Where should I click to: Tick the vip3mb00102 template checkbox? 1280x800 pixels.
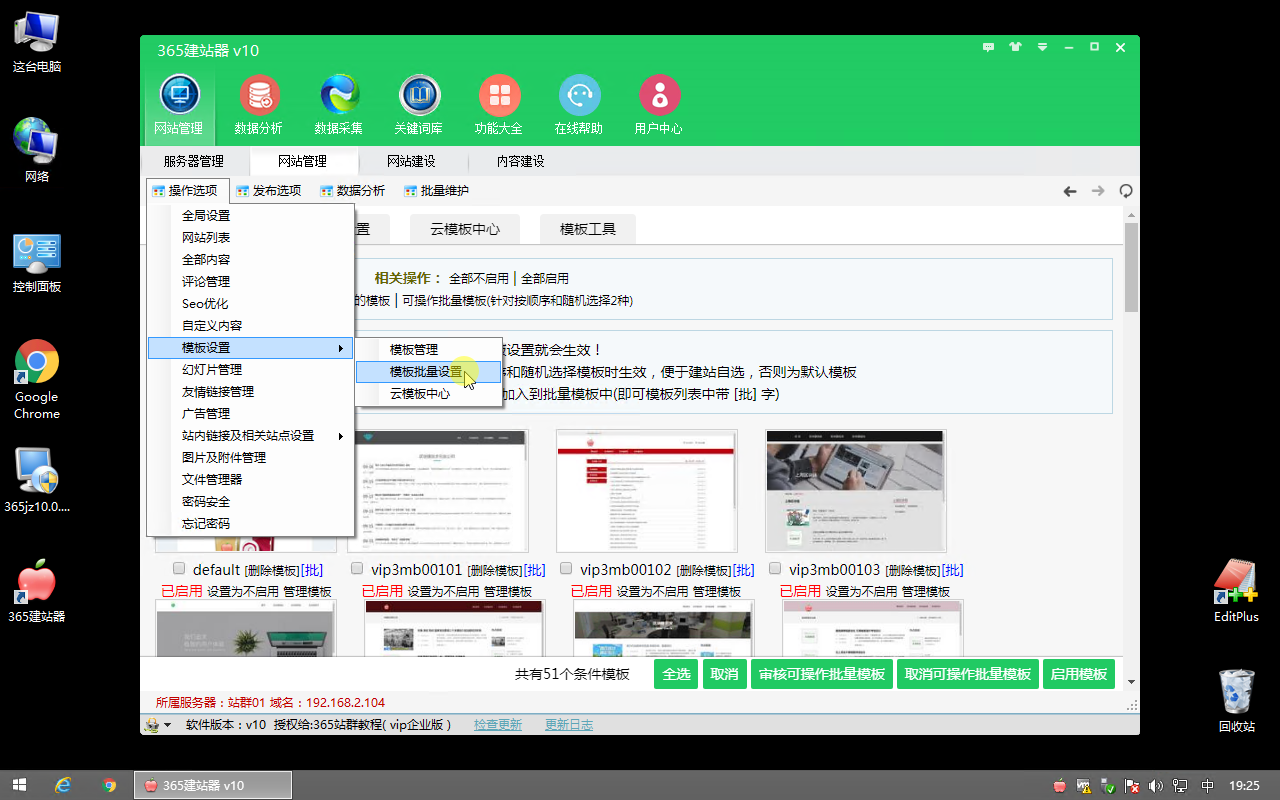coord(567,568)
